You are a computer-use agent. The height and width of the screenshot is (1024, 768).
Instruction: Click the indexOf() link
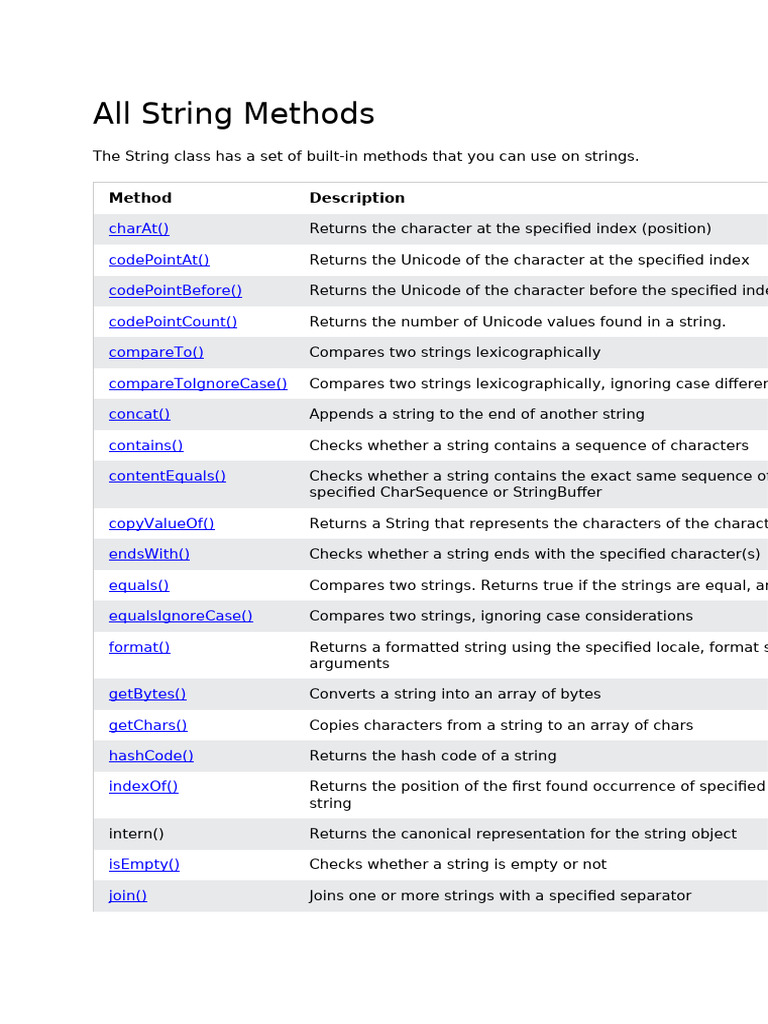pyautogui.click(x=143, y=787)
